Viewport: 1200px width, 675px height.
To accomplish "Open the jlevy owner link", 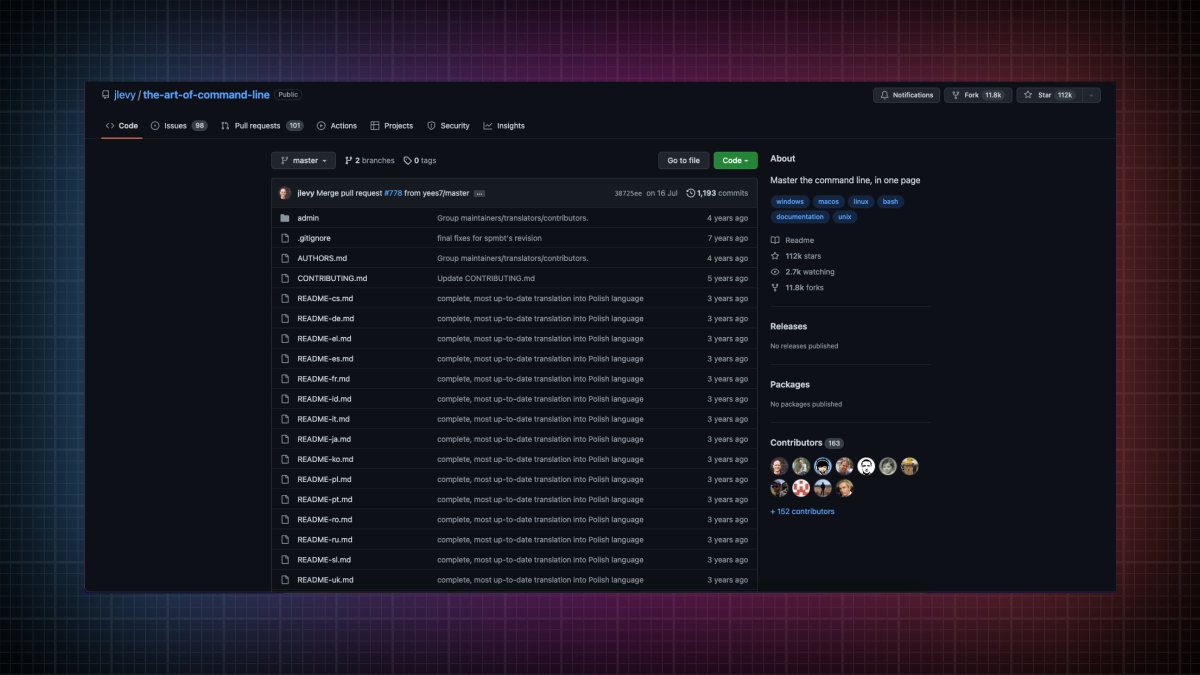I will click(x=123, y=95).
